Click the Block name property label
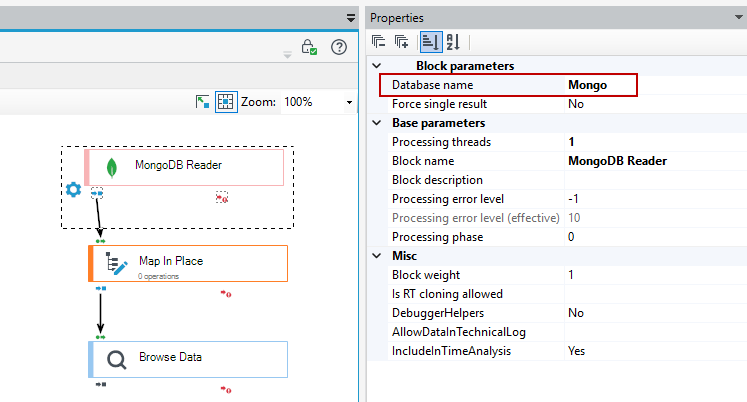 pos(423,161)
